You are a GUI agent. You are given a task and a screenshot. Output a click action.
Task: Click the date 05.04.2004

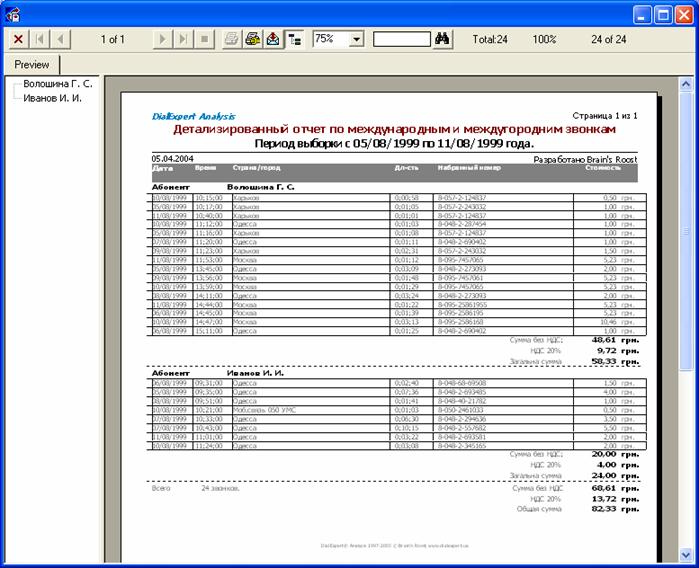[173, 159]
